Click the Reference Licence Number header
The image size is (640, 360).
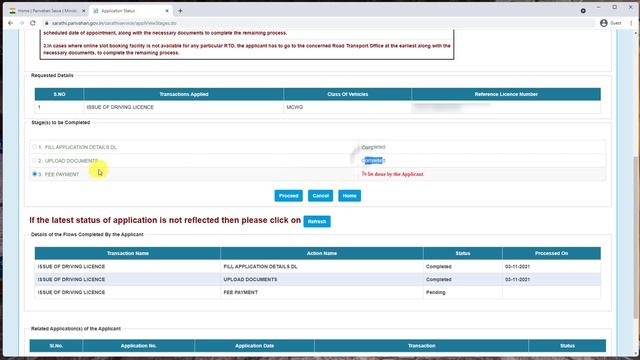[x=506, y=94]
